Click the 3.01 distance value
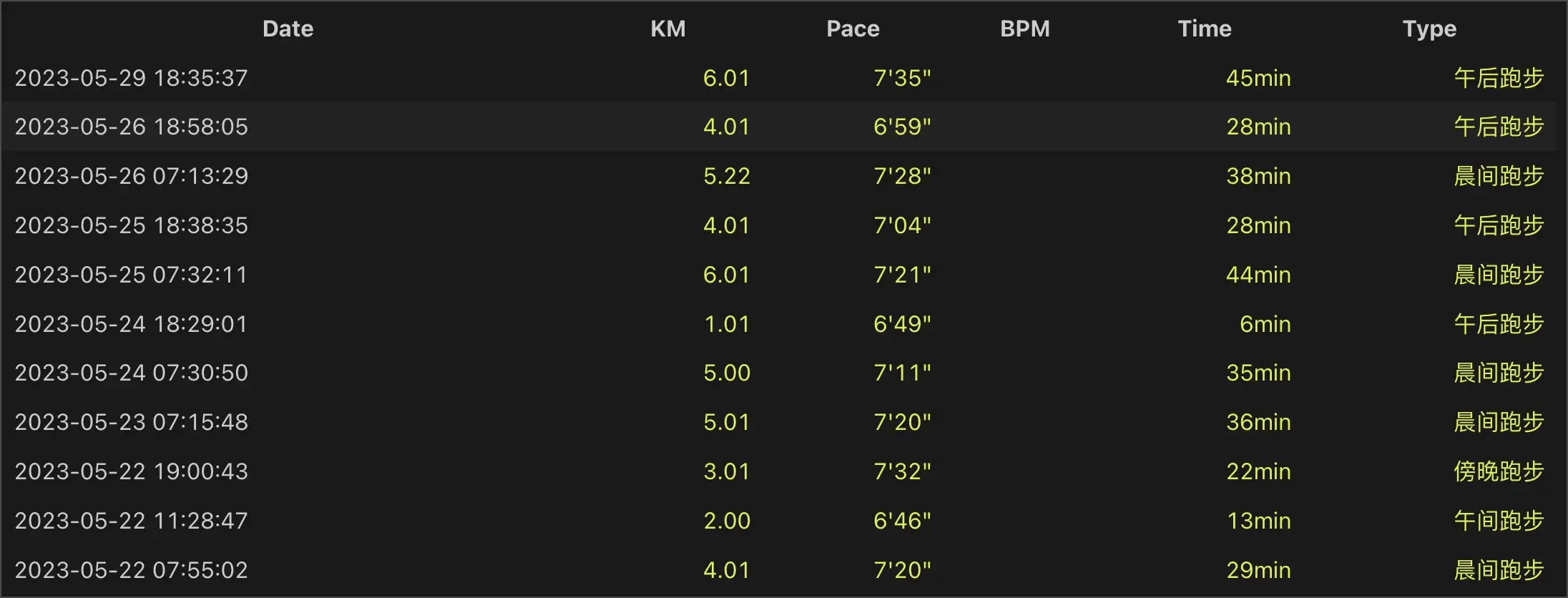 coord(726,471)
